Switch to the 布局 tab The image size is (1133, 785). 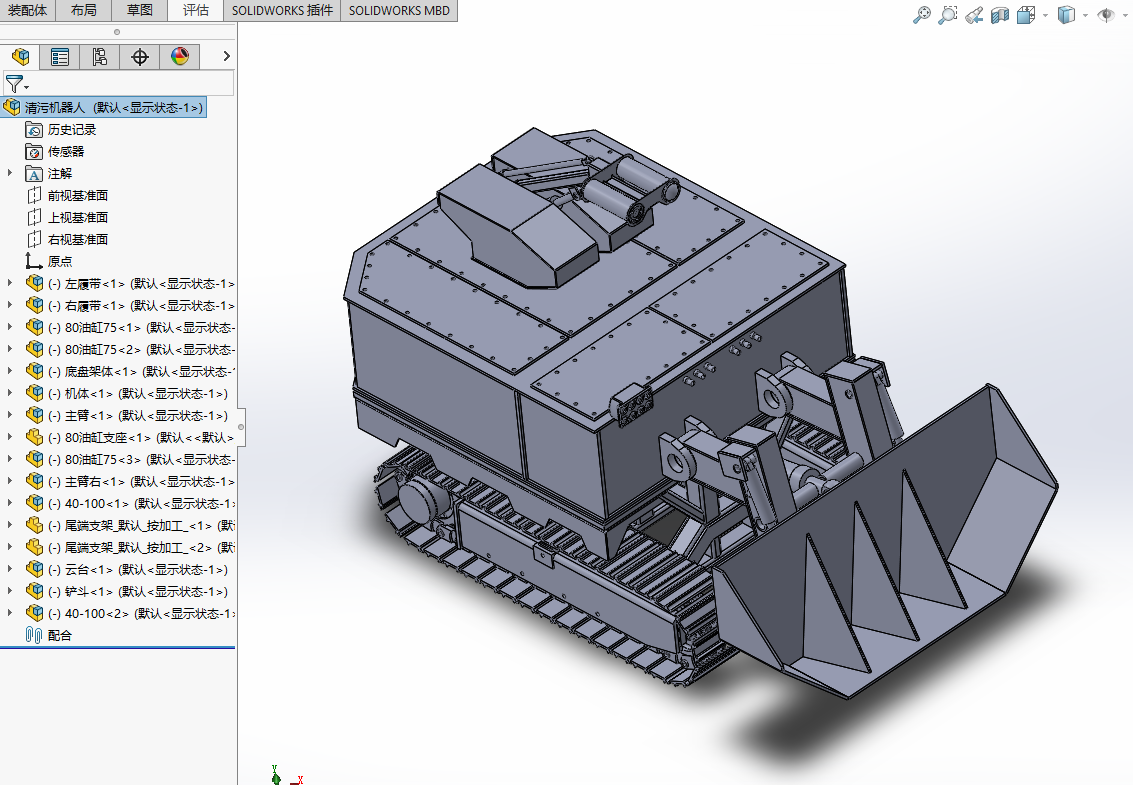point(84,10)
